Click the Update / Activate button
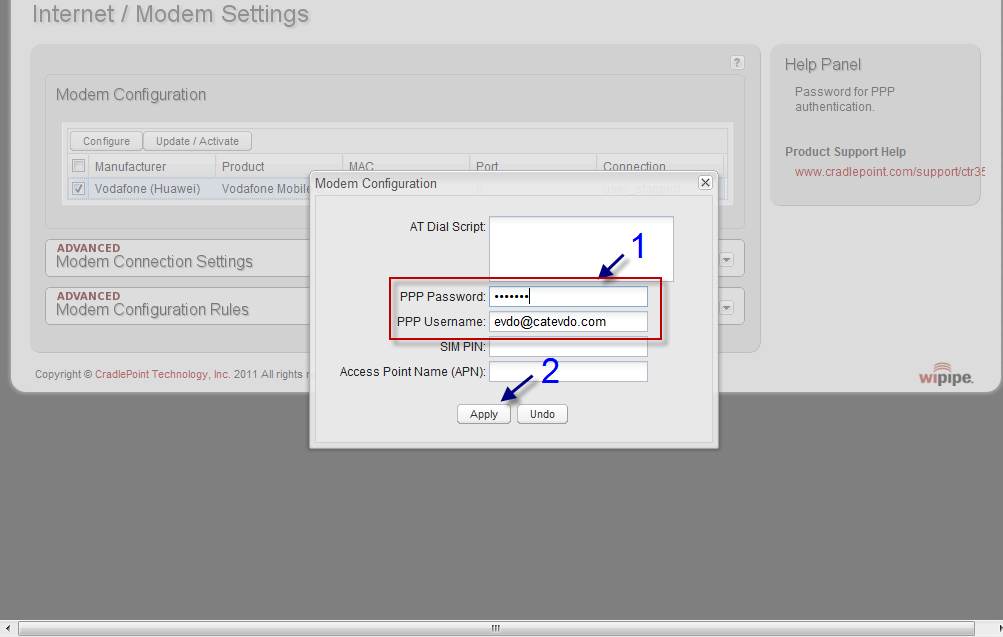 (x=197, y=141)
